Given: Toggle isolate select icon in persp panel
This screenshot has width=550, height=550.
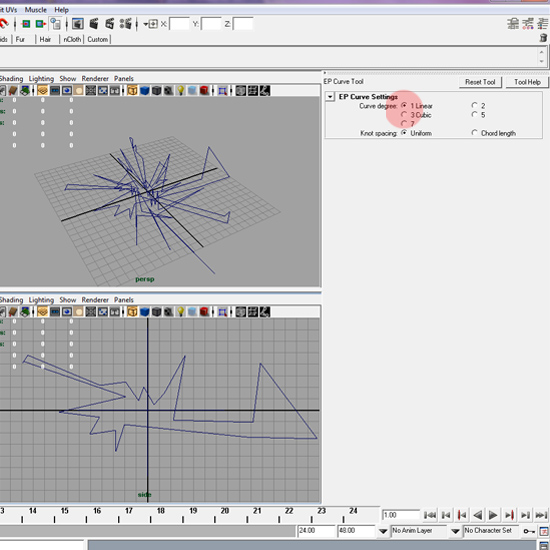Looking at the screenshot, I should point(222,91).
